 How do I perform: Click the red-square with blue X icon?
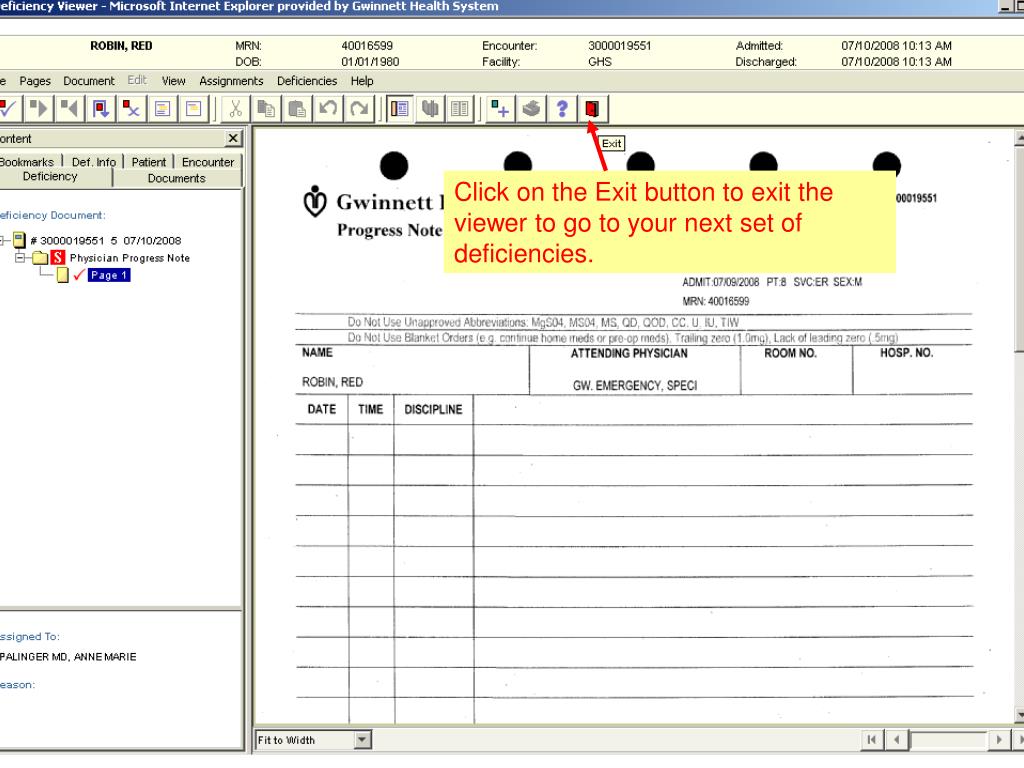131,108
